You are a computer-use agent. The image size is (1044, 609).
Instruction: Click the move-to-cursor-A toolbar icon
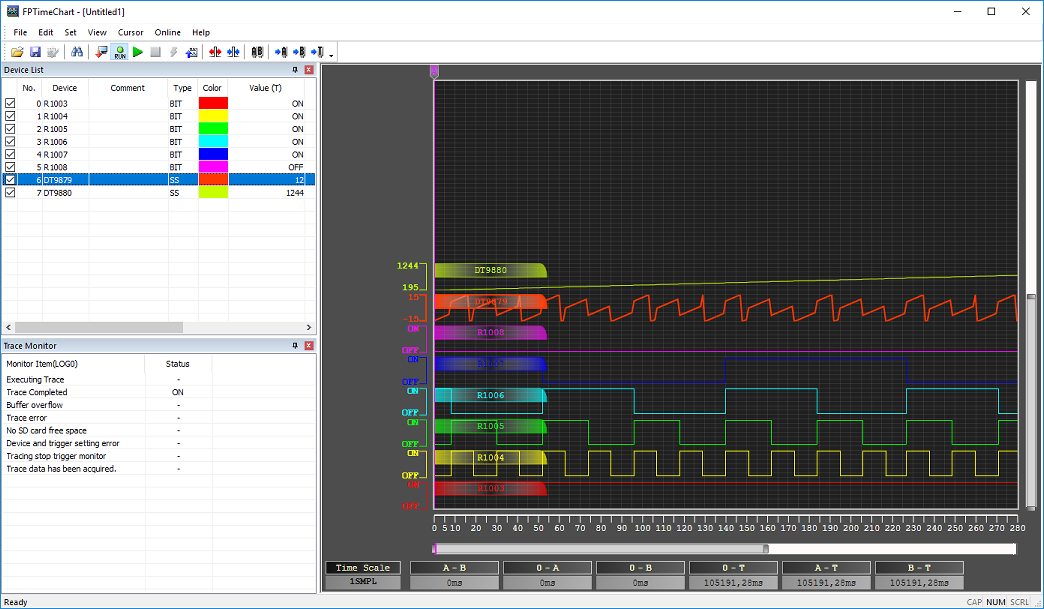(x=281, y=52)
